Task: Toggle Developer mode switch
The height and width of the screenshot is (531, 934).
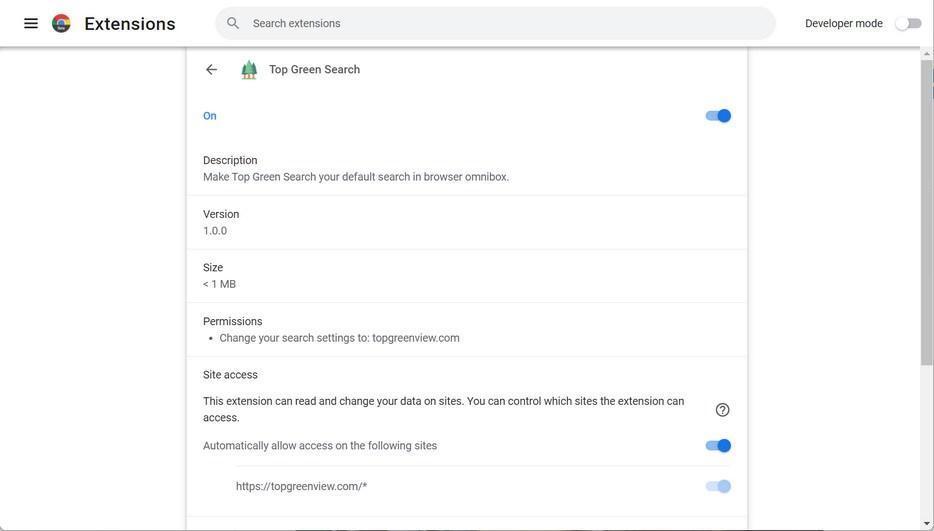Action: (x=908, y=23)
